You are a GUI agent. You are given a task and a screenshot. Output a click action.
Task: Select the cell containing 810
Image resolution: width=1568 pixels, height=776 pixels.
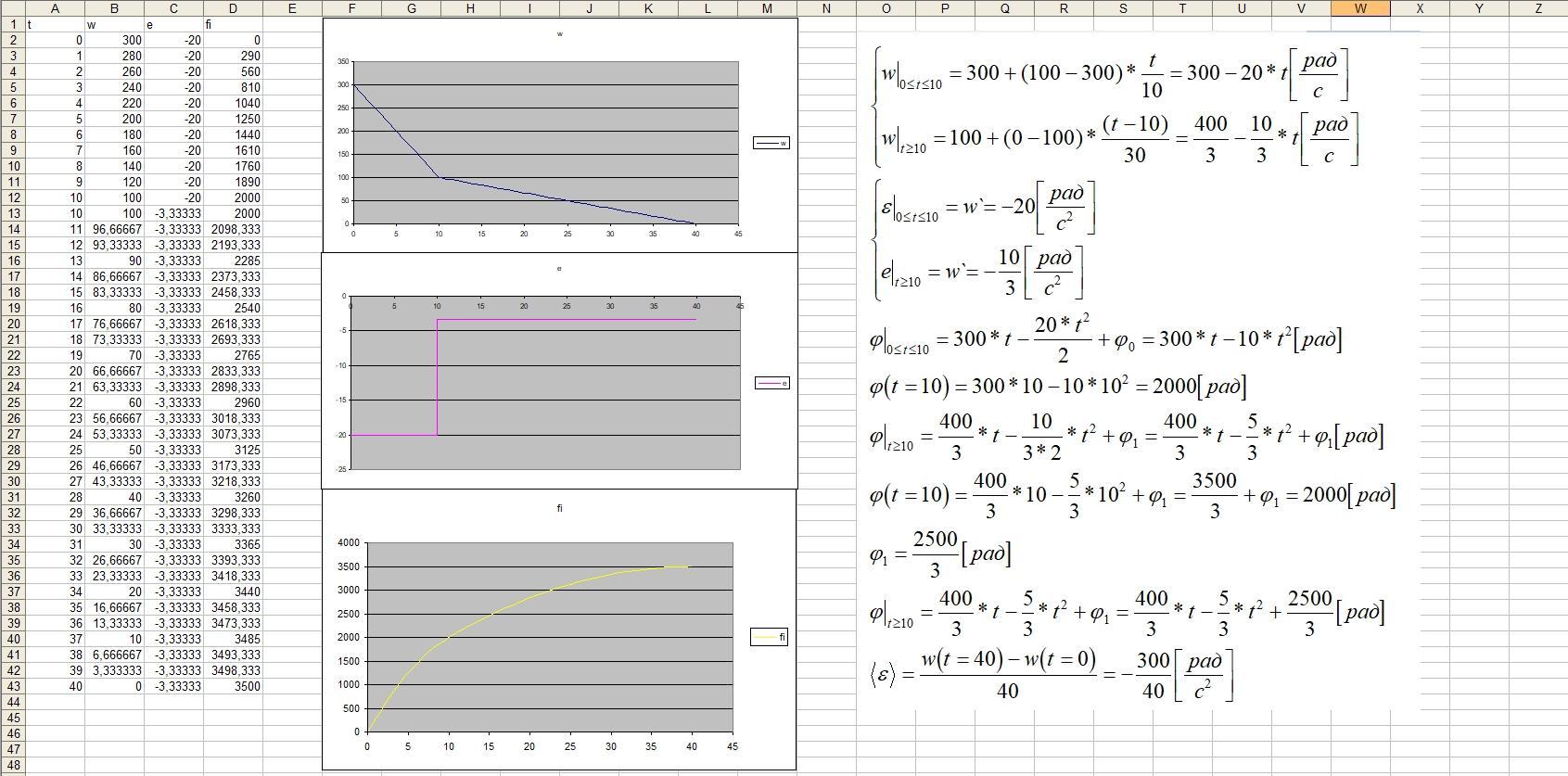[x=233, y=87]
